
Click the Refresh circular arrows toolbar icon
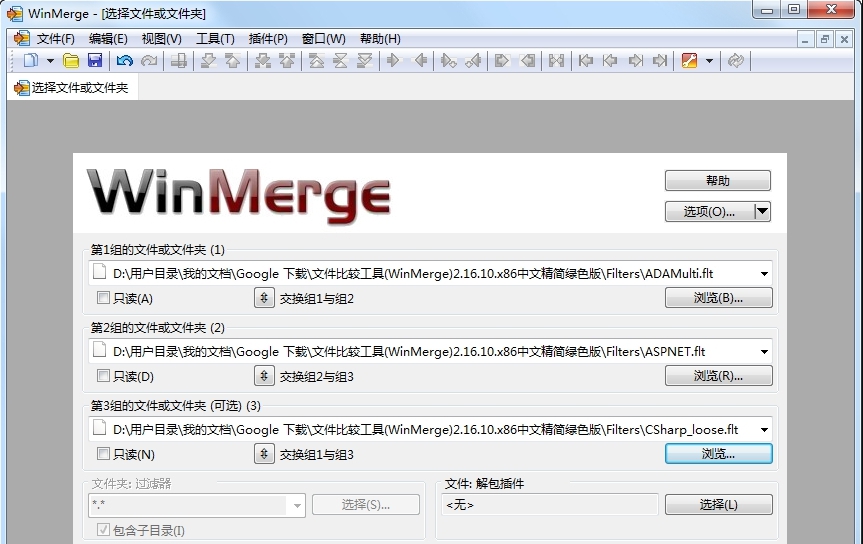click(x=736, y=61)
